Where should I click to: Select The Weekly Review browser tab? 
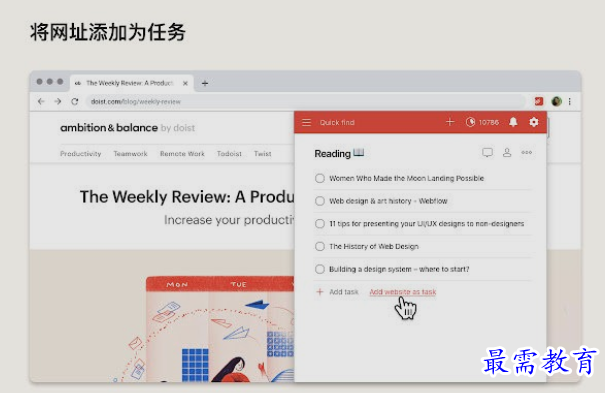(x=131, y=83)
